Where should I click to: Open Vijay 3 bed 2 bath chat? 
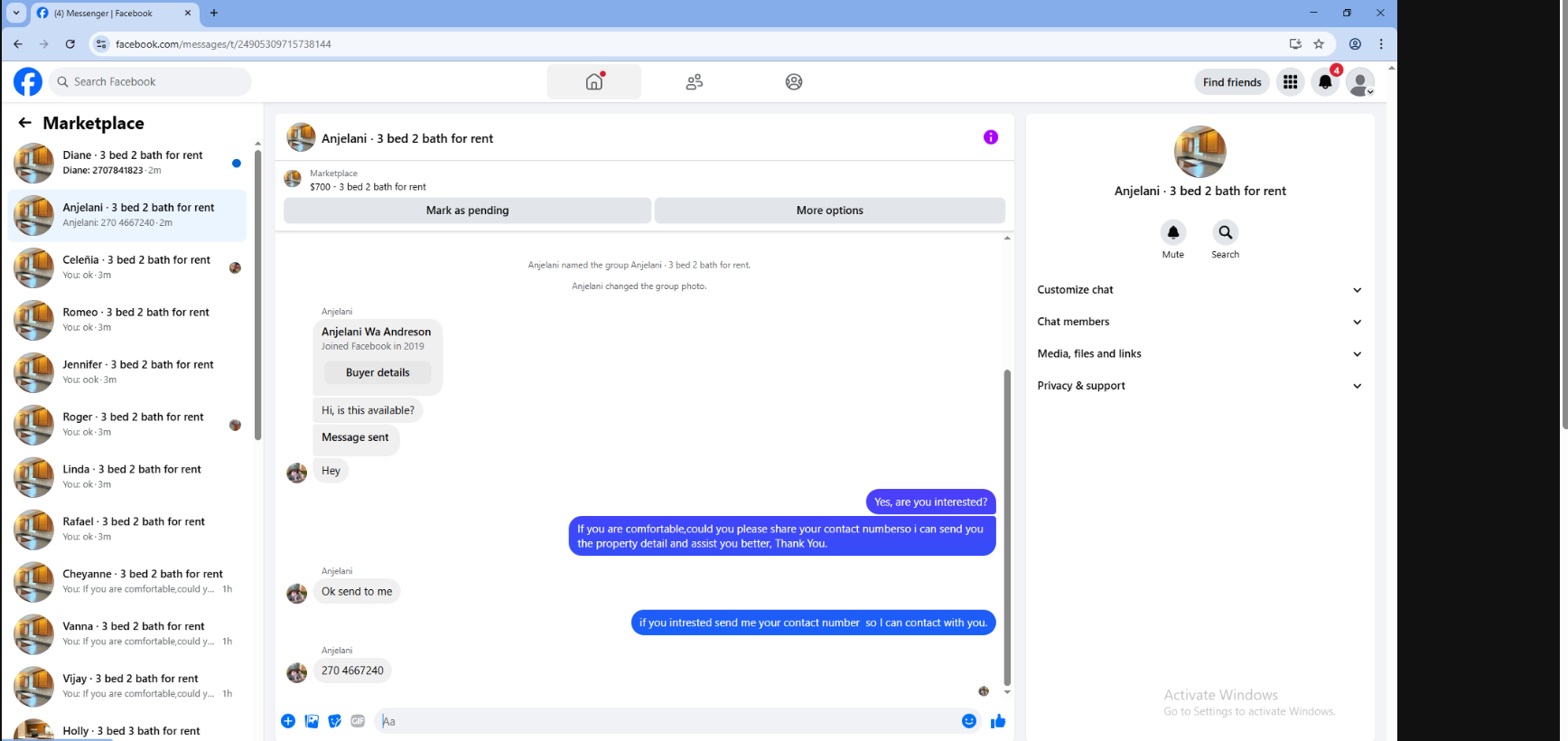[127, 687]
